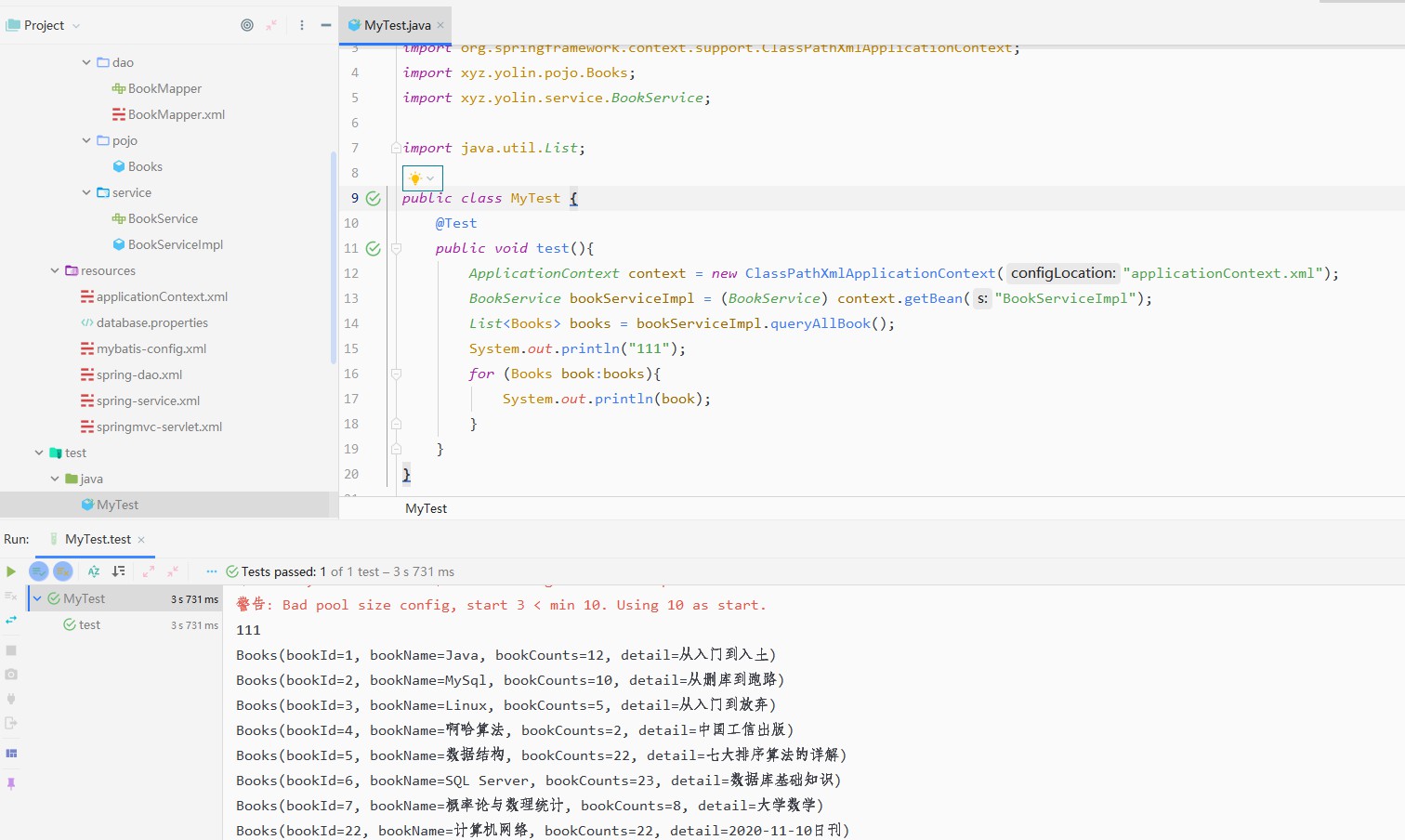This screenshot has height=840, width=1405.
Task: Open BookService interface
Action: (163, 218)
